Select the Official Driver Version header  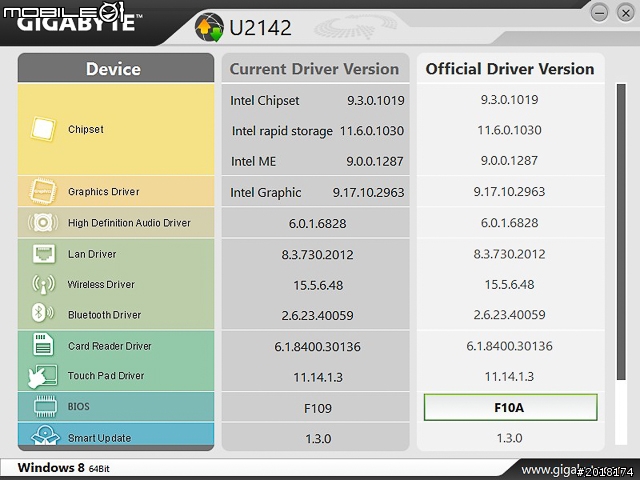click(x=510, y=68)
